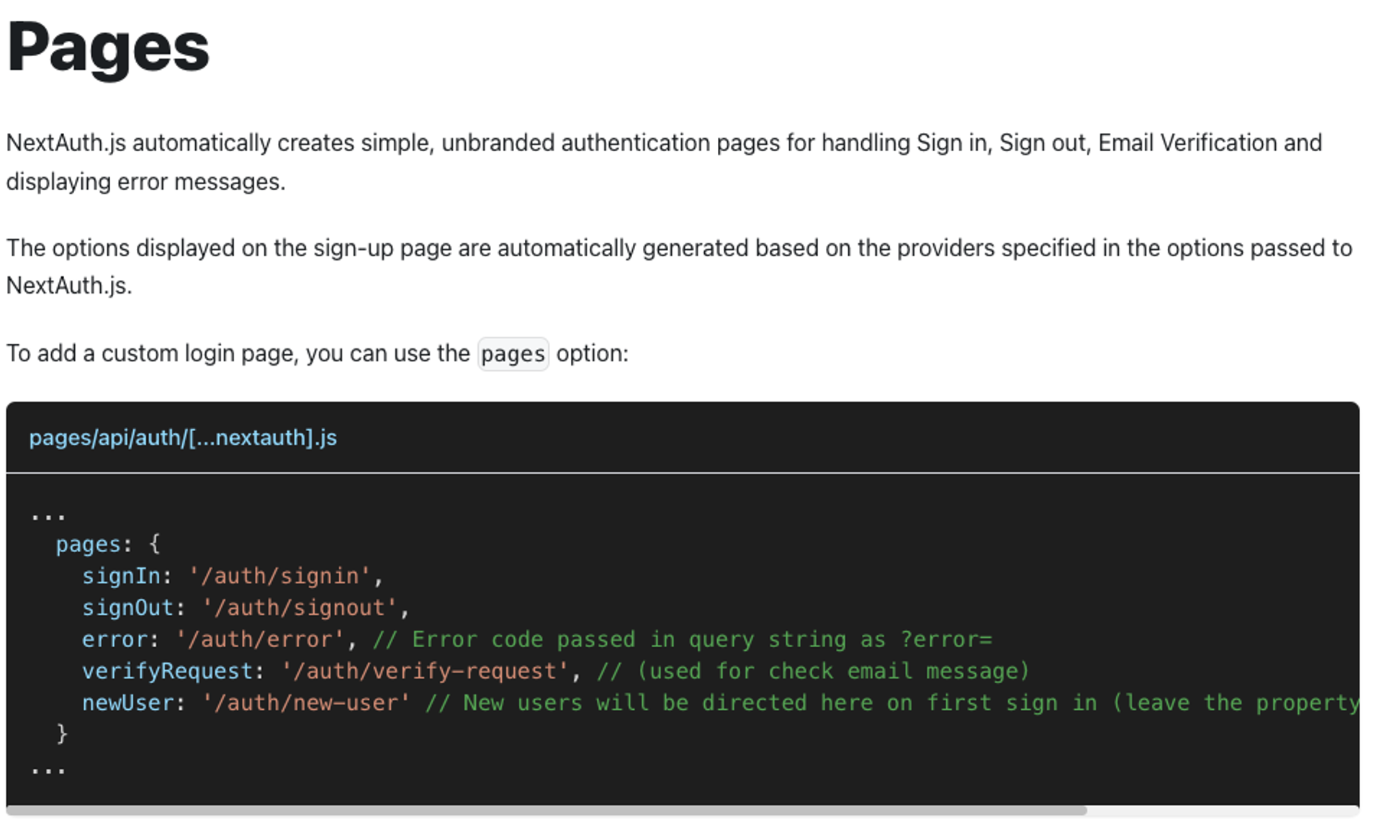Click the error: '/auth/error' code line
1374x819 pixels.
pos(537,640)
